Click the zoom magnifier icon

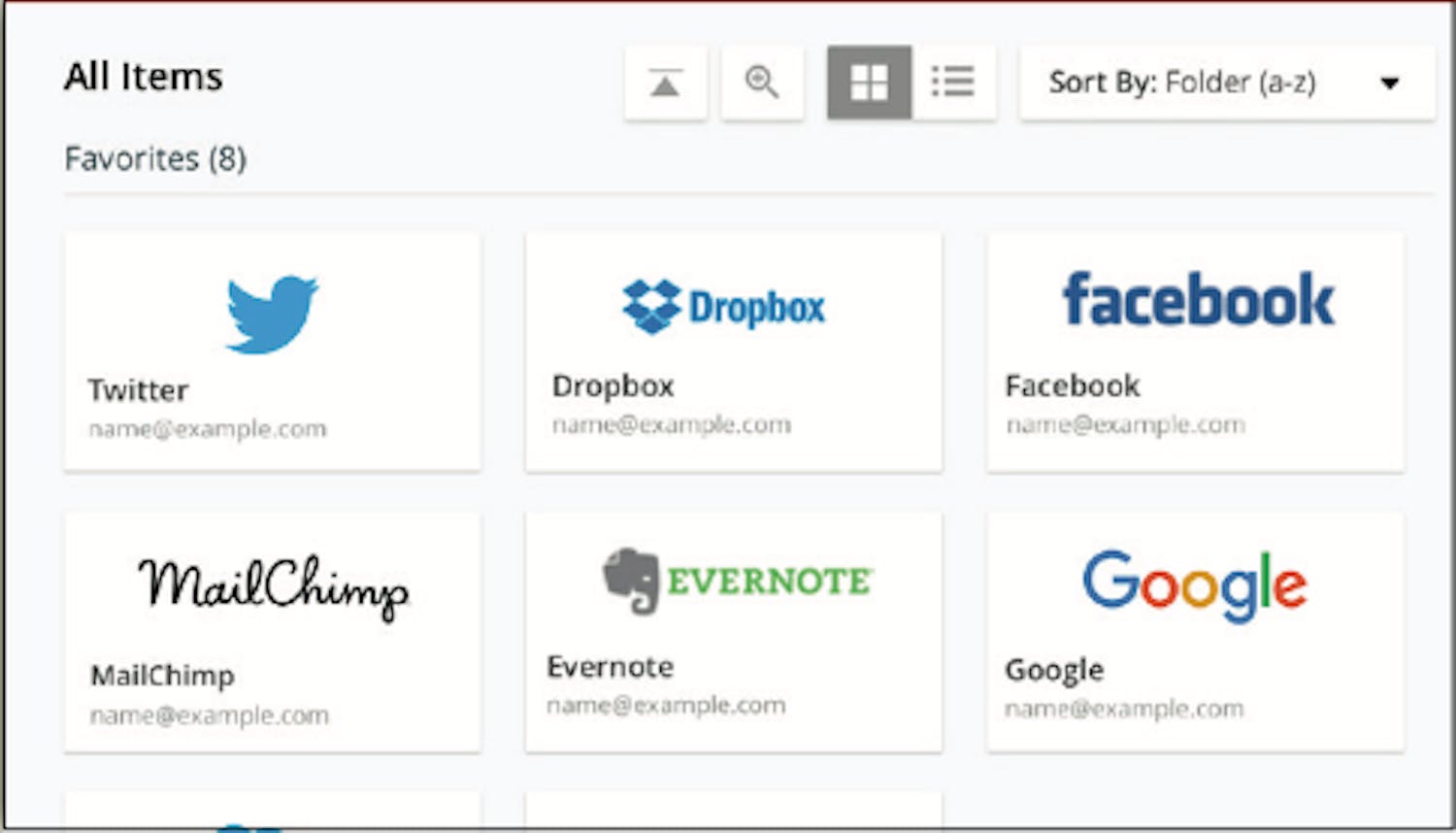pos(762,83)
